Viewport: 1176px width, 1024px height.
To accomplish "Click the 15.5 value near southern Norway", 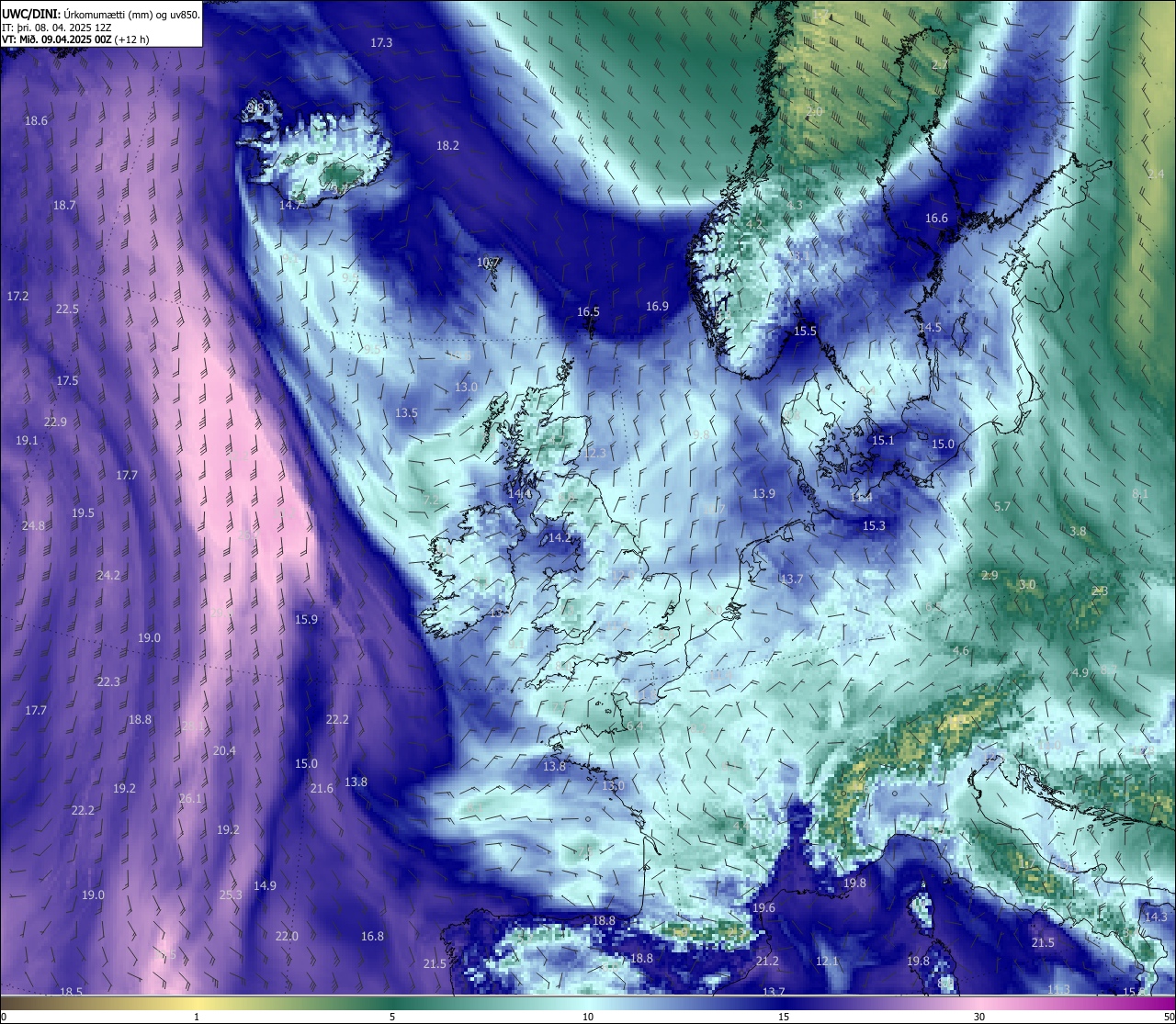I will 805,331.
